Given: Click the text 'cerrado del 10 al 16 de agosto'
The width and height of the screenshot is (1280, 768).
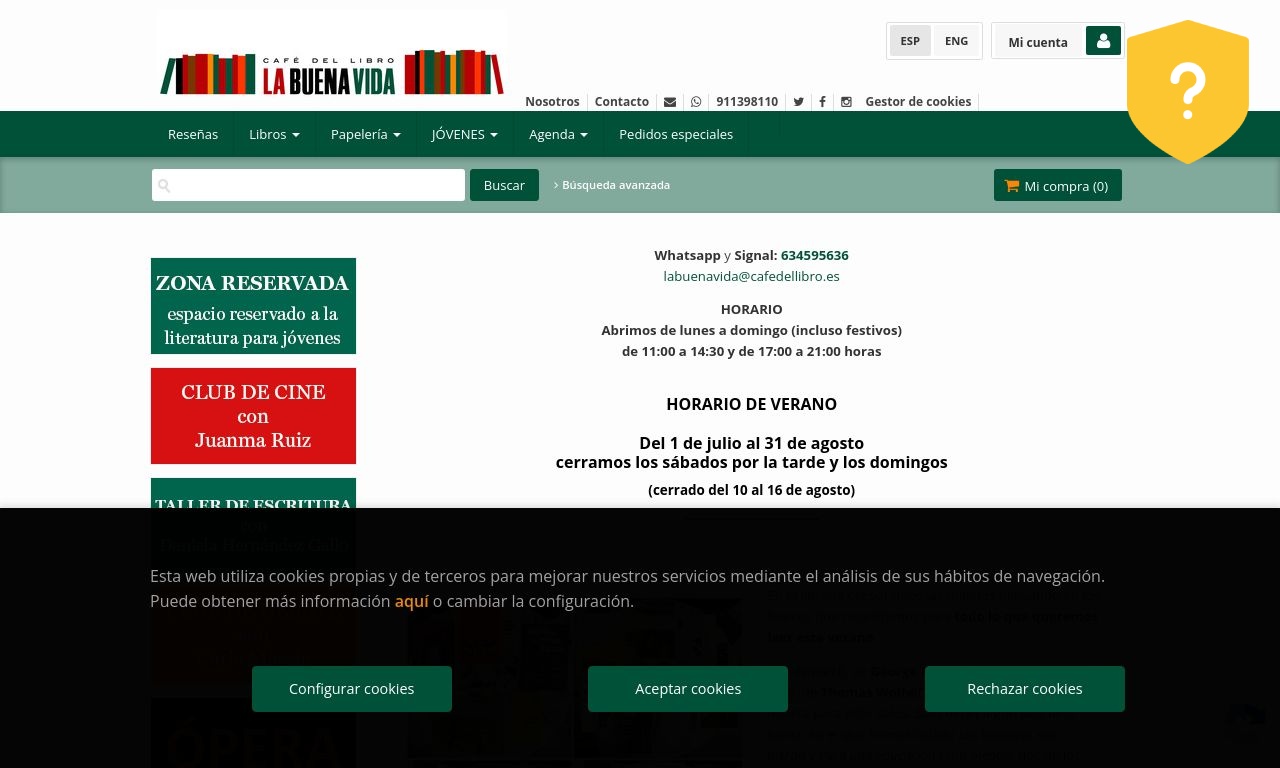Looking at the screenshot, I should [x=752, y=490].
